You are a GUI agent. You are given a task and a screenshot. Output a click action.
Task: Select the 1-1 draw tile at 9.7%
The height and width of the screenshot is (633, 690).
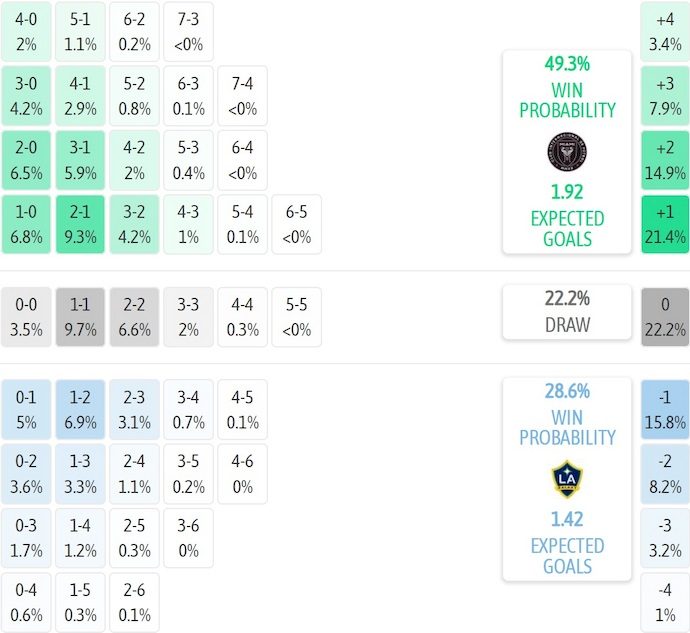click(80, 317)
